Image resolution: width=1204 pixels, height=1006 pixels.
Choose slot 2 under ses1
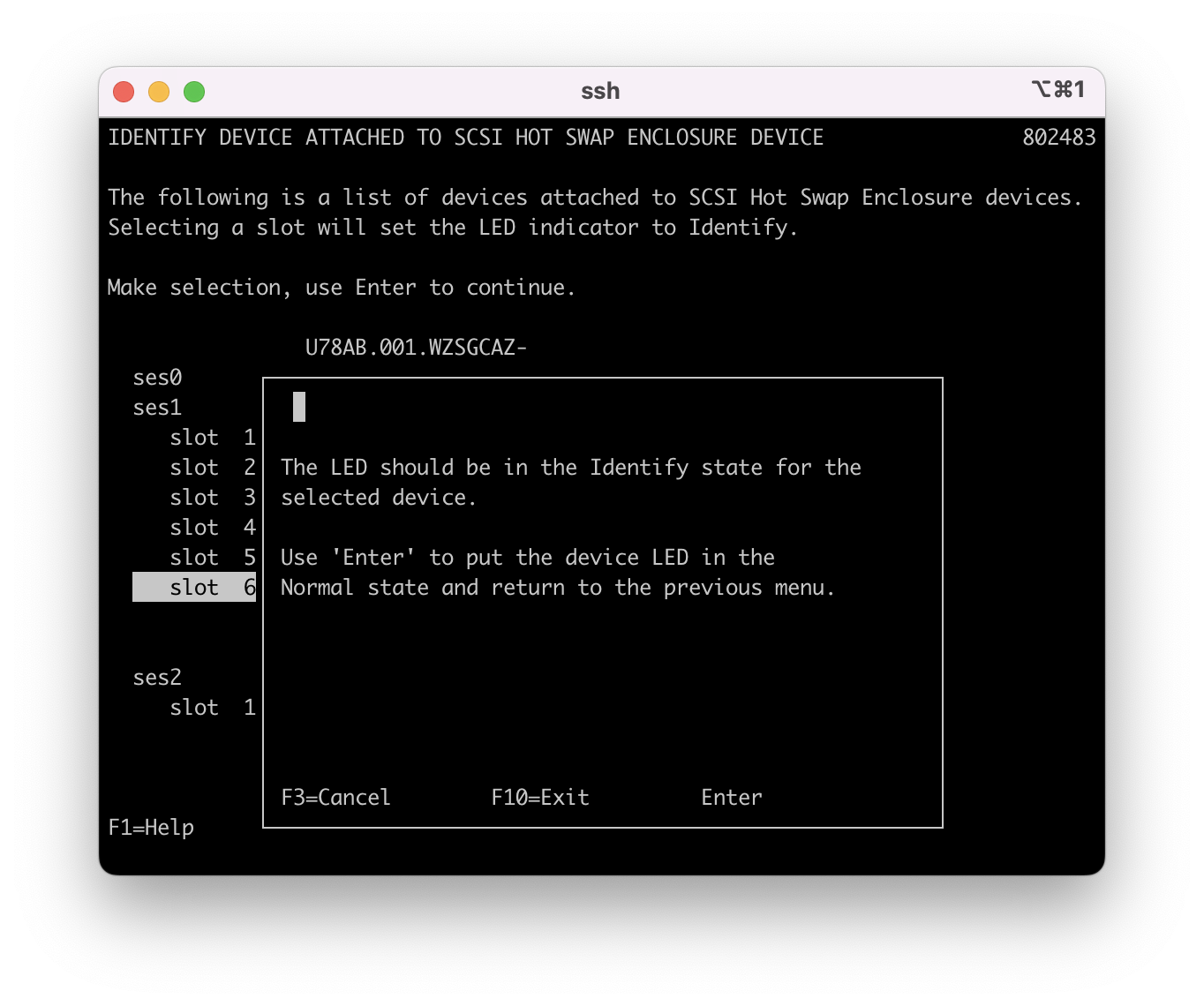213,468
